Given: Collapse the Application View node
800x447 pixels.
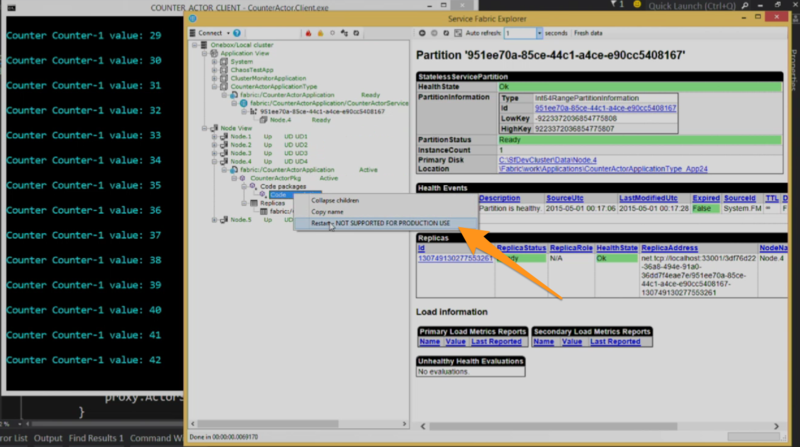Looking at the screenshot, I should tap(204, 53).
